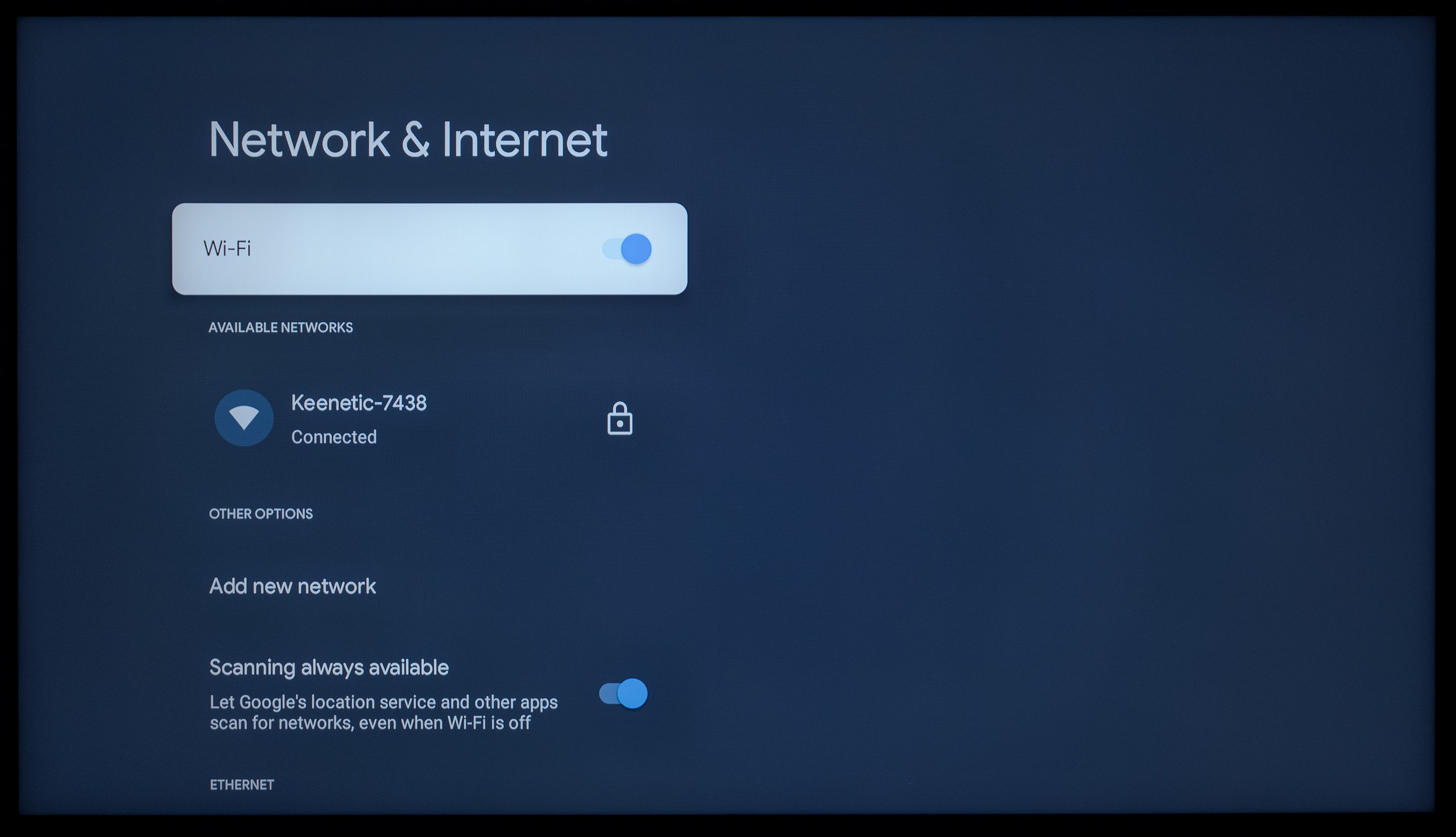Viewport: 1456px width, 837px height.
Task: Click the padlock icon for Keenetic-7438
Action: pos(620,418)
